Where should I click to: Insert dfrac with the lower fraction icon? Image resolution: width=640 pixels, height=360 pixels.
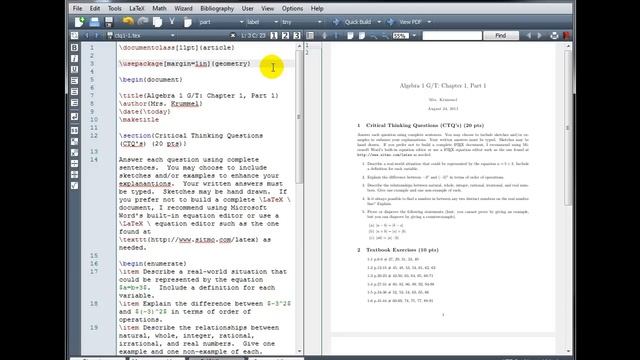click(74, 175)
